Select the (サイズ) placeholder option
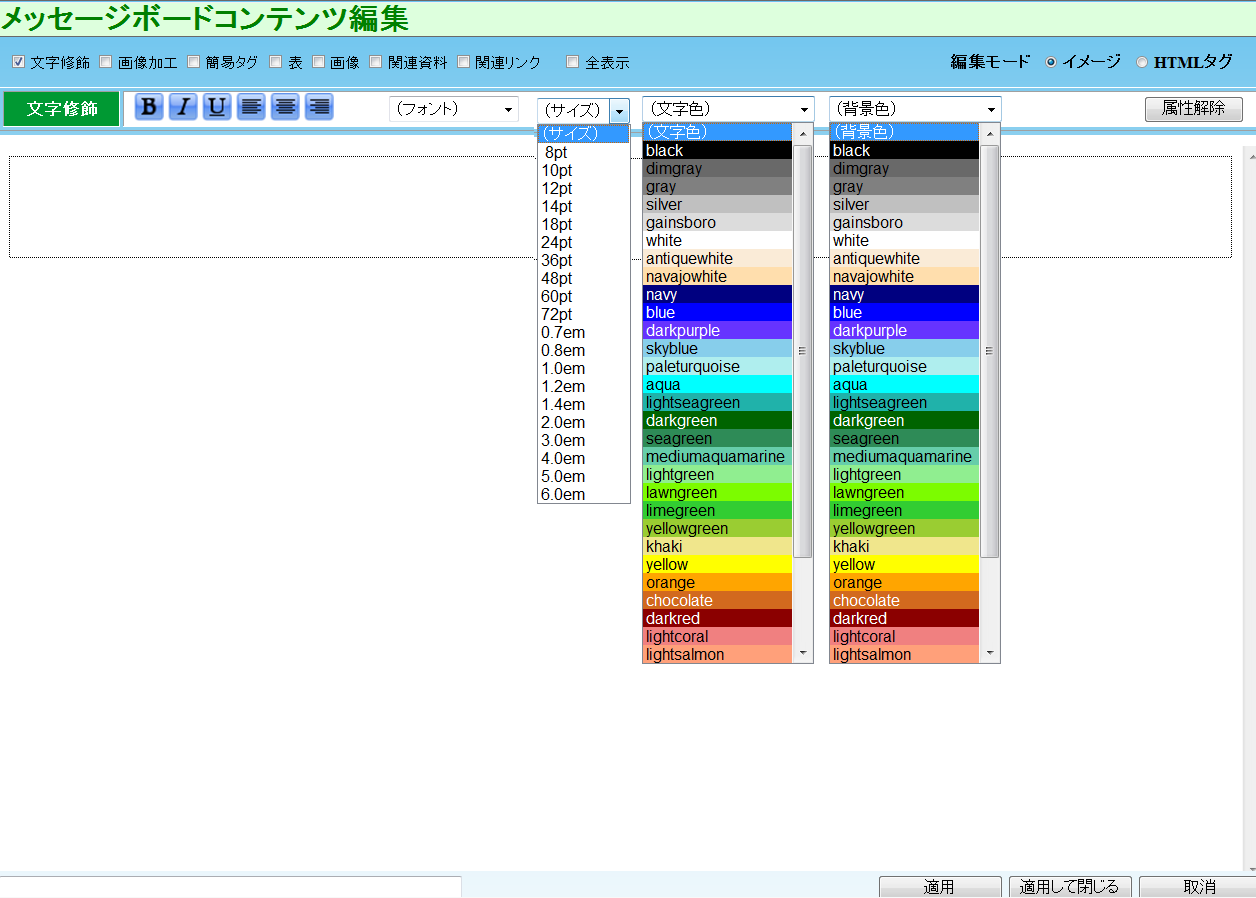Screen dimensions: 1256x898 (584, 133)
